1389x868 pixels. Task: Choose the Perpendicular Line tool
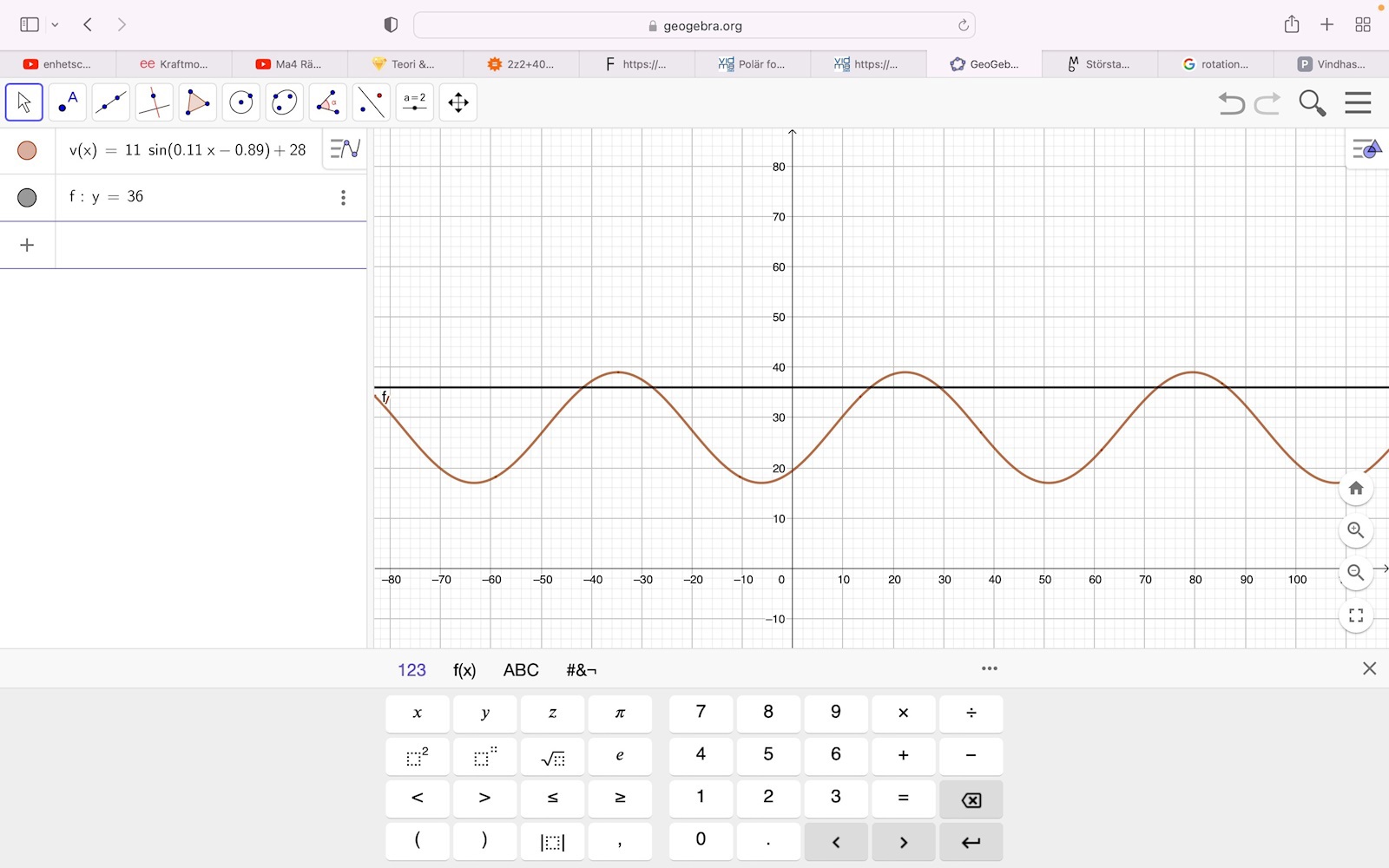tap(155, 102)
